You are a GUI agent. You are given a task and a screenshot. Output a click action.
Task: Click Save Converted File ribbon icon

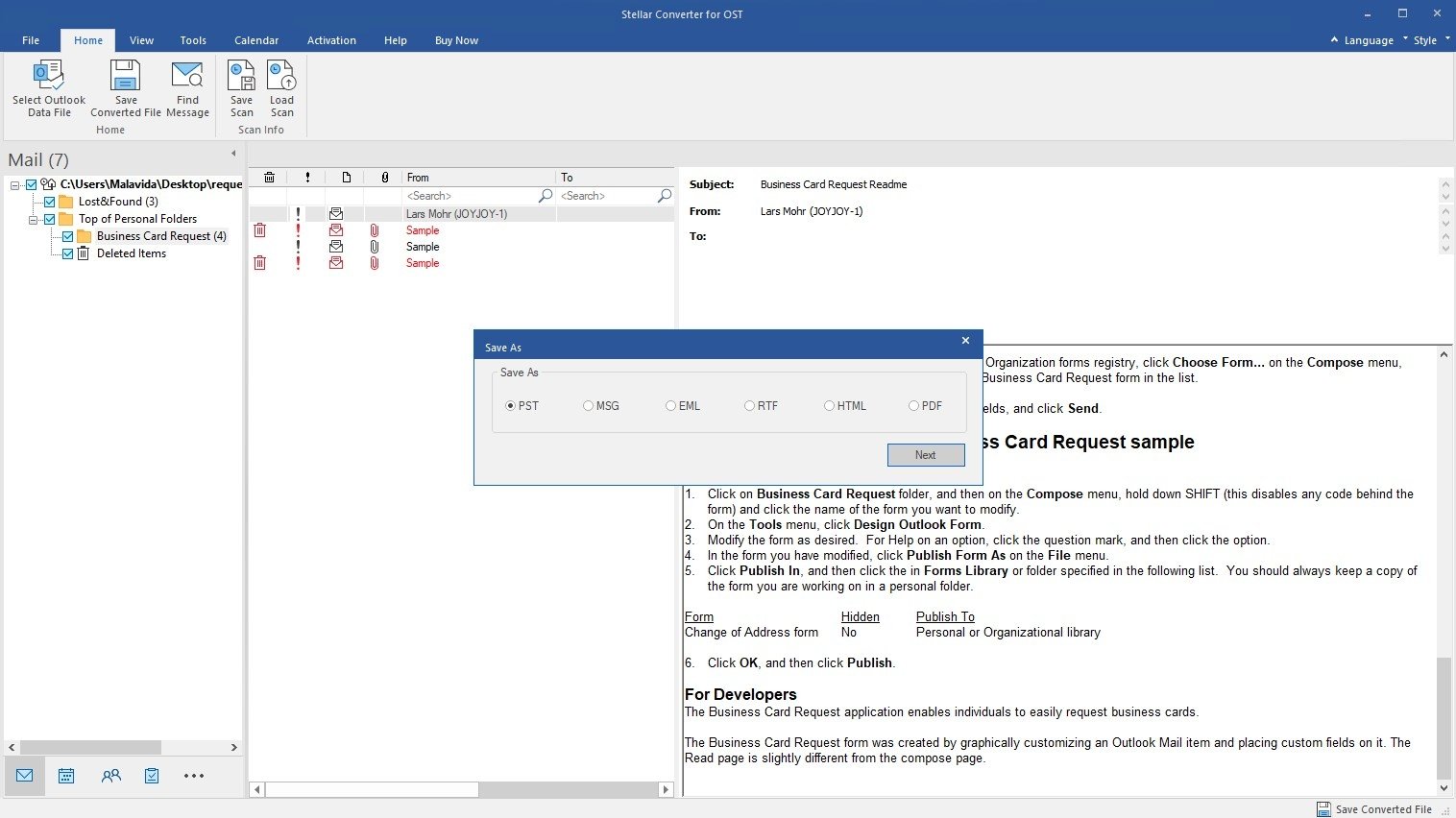125,75
